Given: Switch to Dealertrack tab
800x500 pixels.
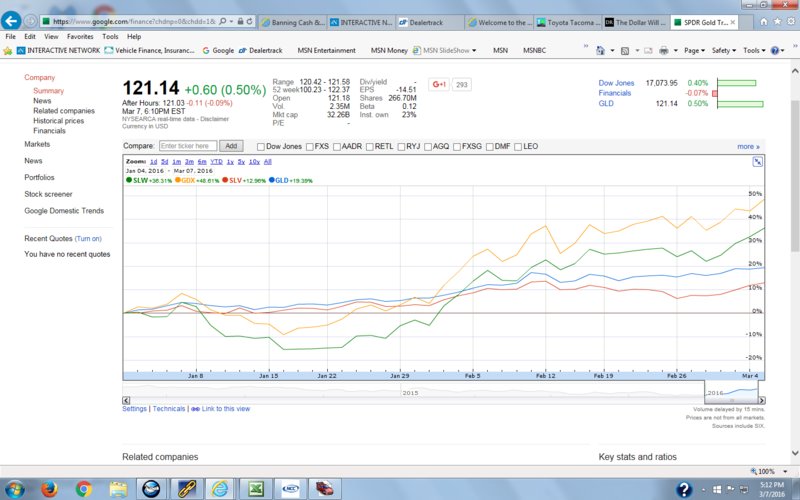Looking at the screenshot, I should 428,22.
